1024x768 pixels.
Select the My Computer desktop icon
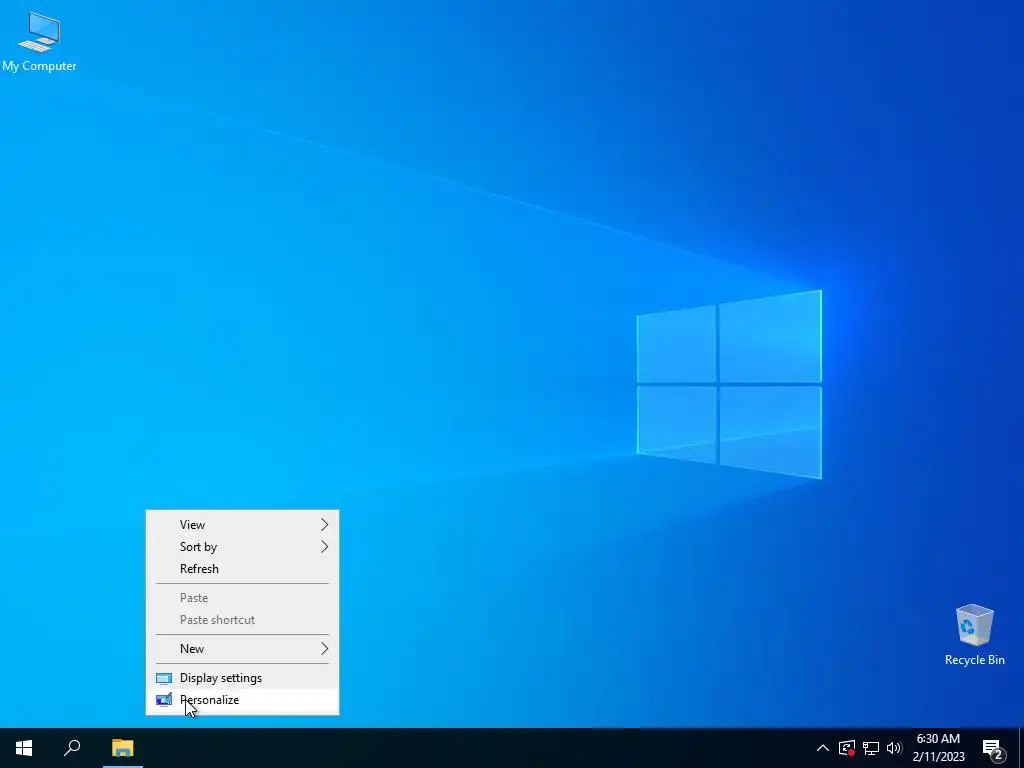tap(39, 42)
